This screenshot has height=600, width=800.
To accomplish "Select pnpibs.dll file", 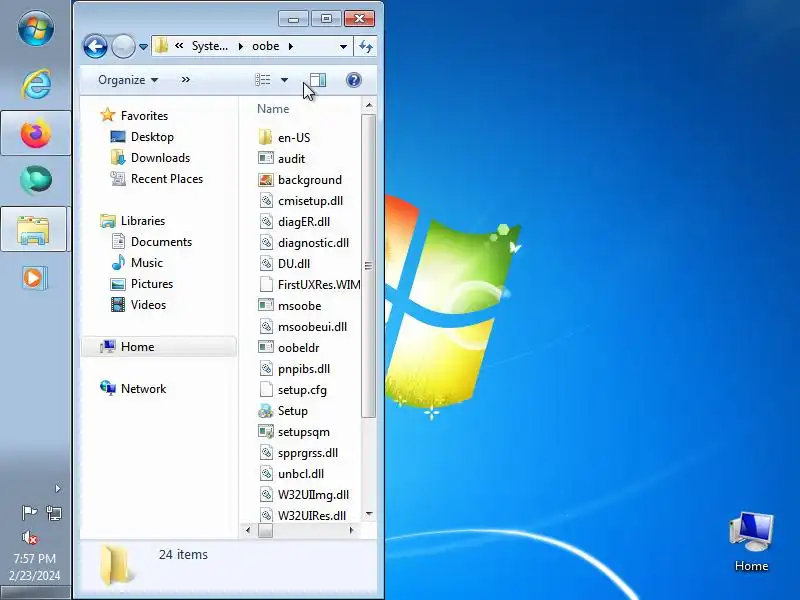I will tap(304, 368).
